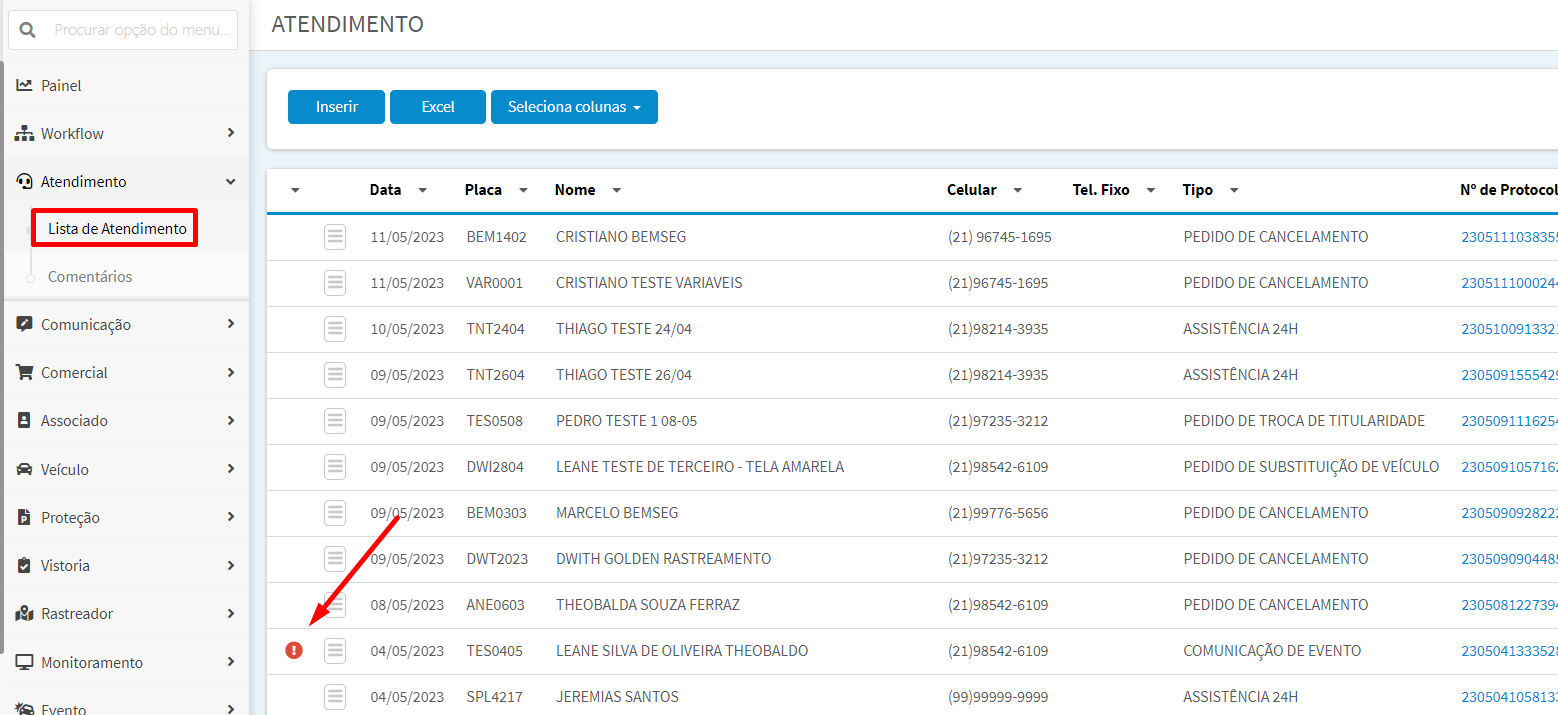The height and width of the screenshot is (715, 1558).
Task: Click the Comercial shopping cart icon
Action: coord(25,372)
